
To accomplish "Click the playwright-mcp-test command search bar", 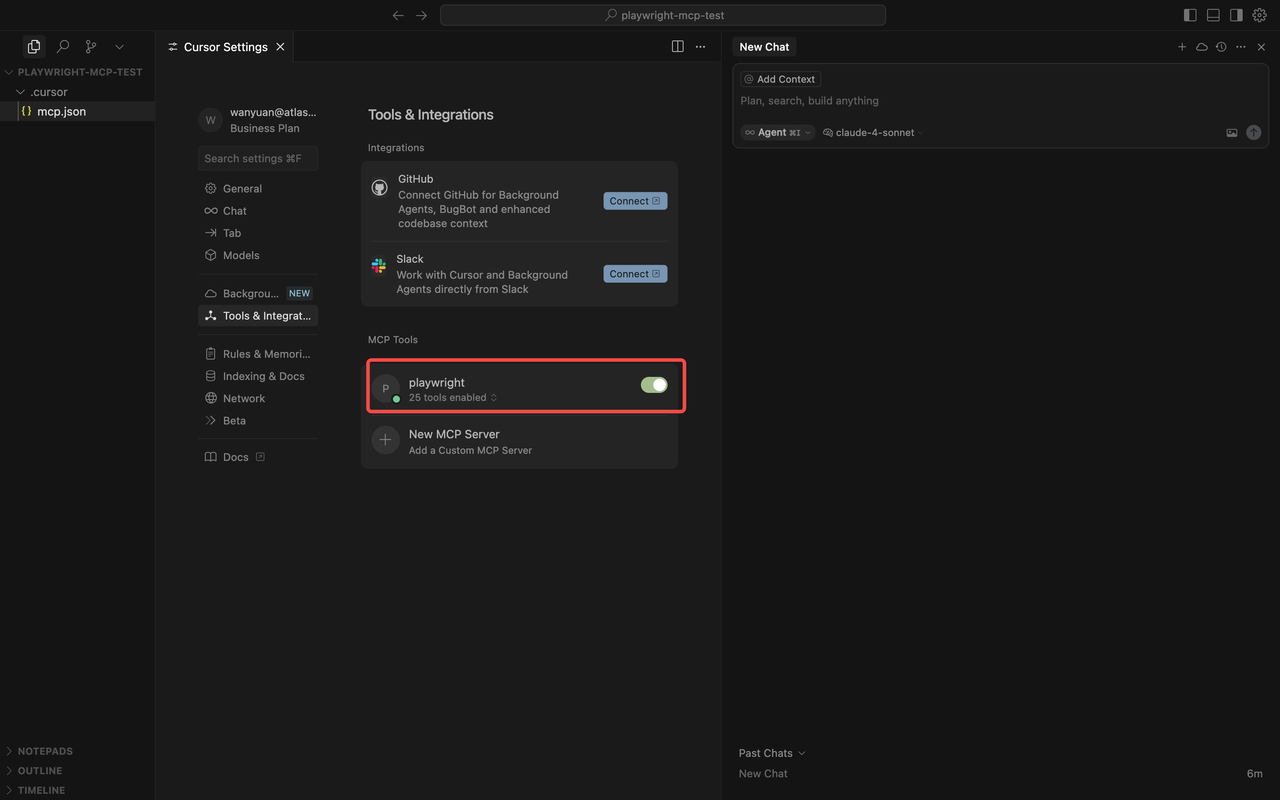I will [x=663, y=15].
